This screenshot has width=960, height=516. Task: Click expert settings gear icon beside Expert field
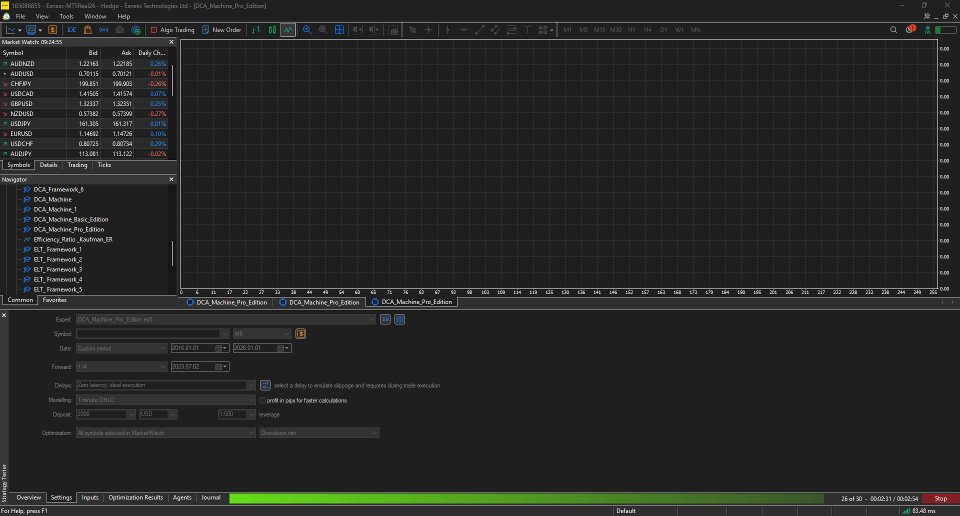click(400, 320)
